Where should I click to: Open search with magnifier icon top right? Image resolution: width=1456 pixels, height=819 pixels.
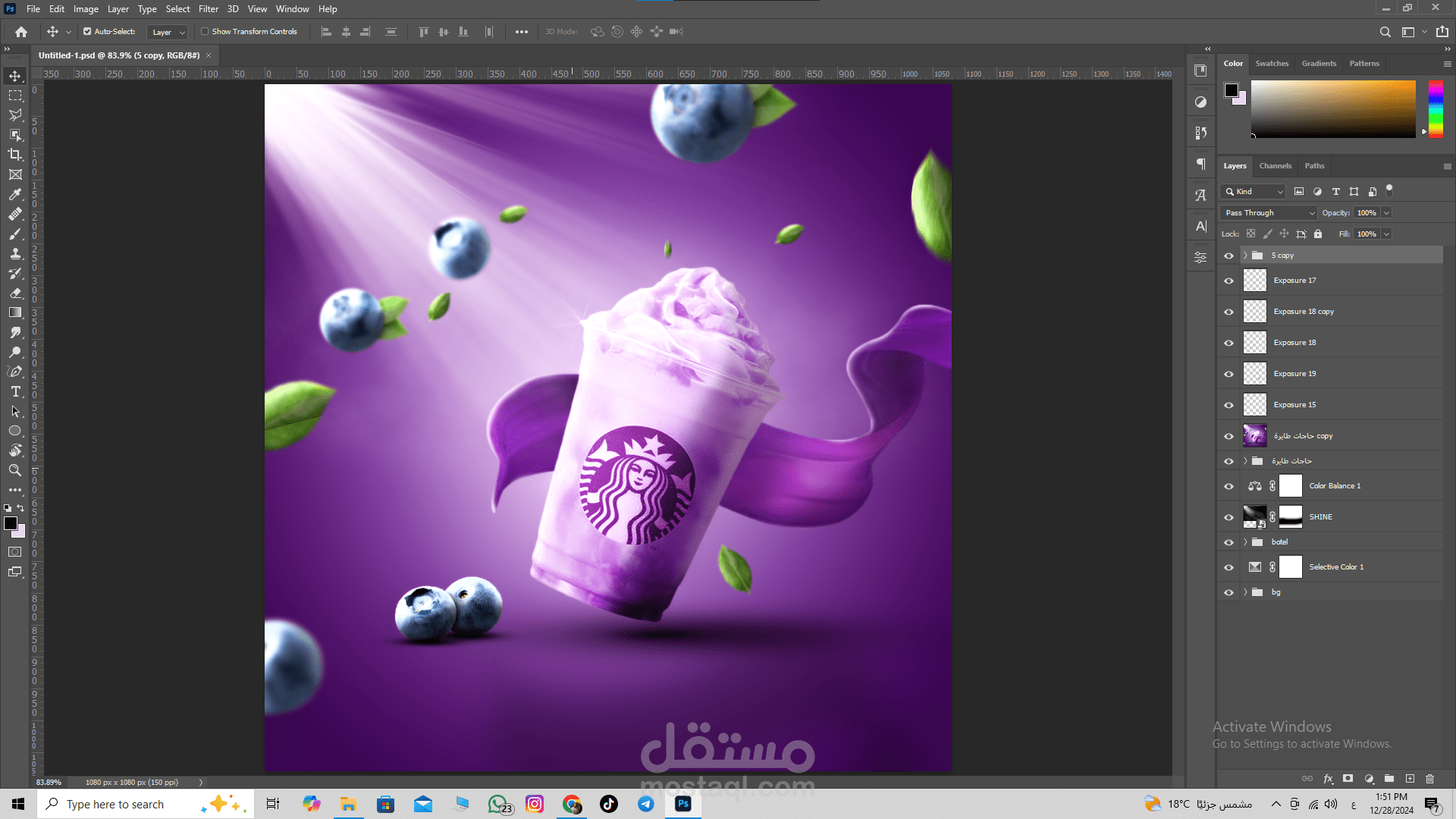coord(1385,32)
